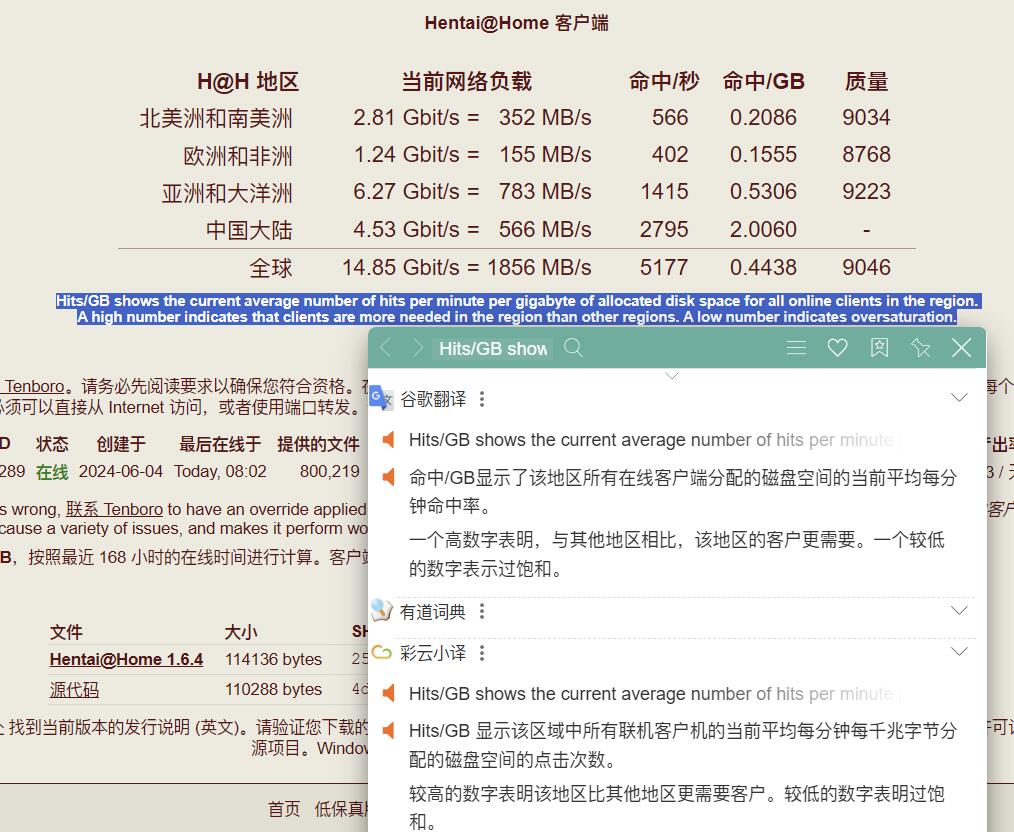Click the 在线 status text

coord(52,472)
